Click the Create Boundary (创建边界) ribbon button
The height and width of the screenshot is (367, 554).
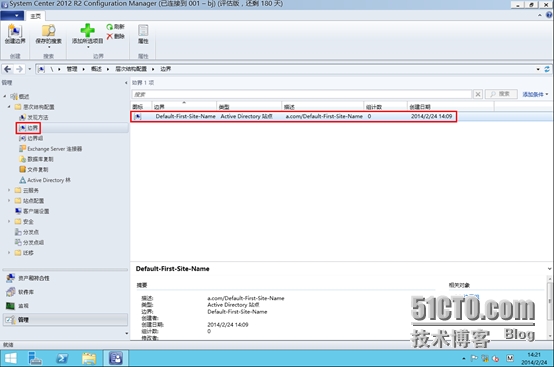[15, 34]
